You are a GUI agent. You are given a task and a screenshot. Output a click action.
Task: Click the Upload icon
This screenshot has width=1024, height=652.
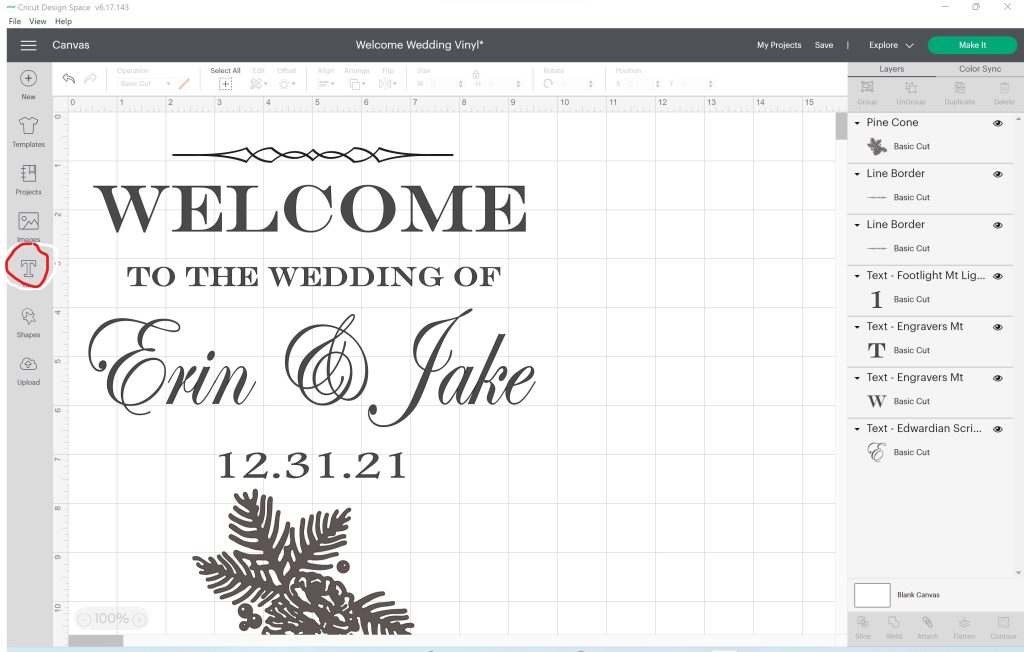28,364
